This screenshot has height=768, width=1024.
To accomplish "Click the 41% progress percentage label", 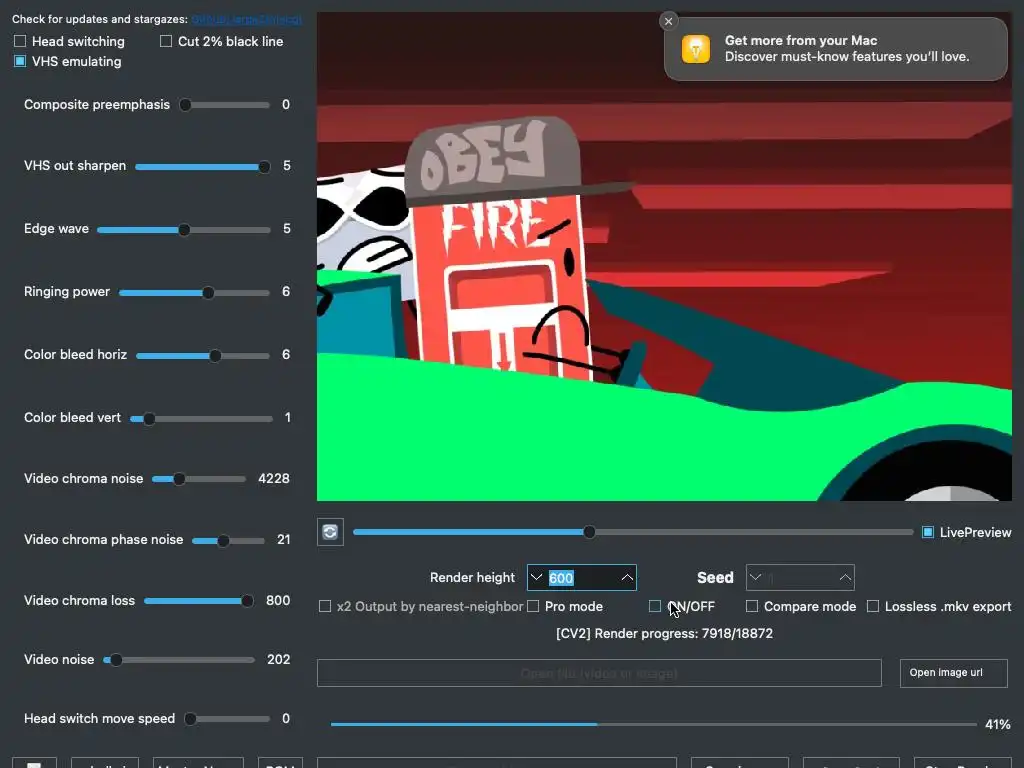I will (997, 724).
